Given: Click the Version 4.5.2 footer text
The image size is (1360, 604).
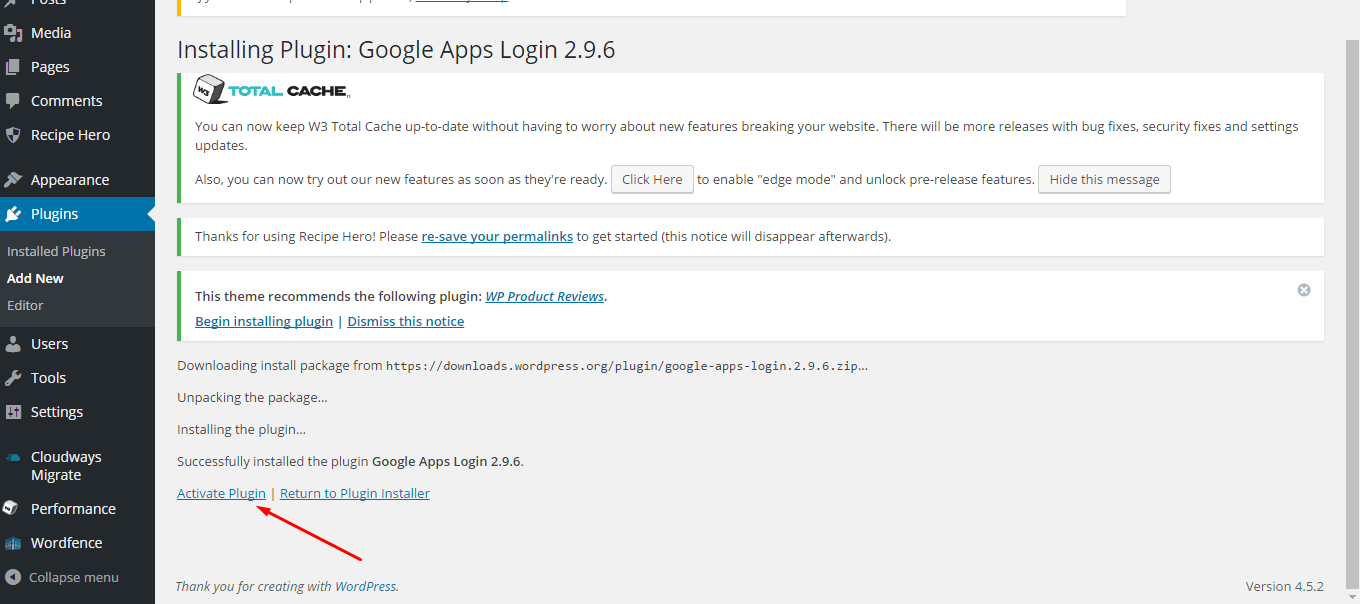Looking at the screenshot, I should 1284,587.
